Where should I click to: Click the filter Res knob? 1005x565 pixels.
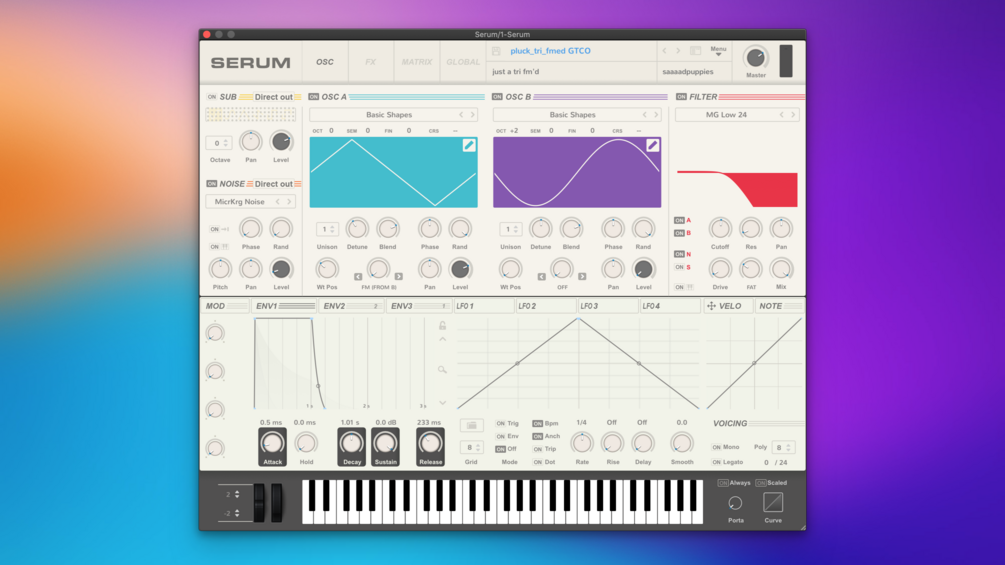[x=751, y=229]
